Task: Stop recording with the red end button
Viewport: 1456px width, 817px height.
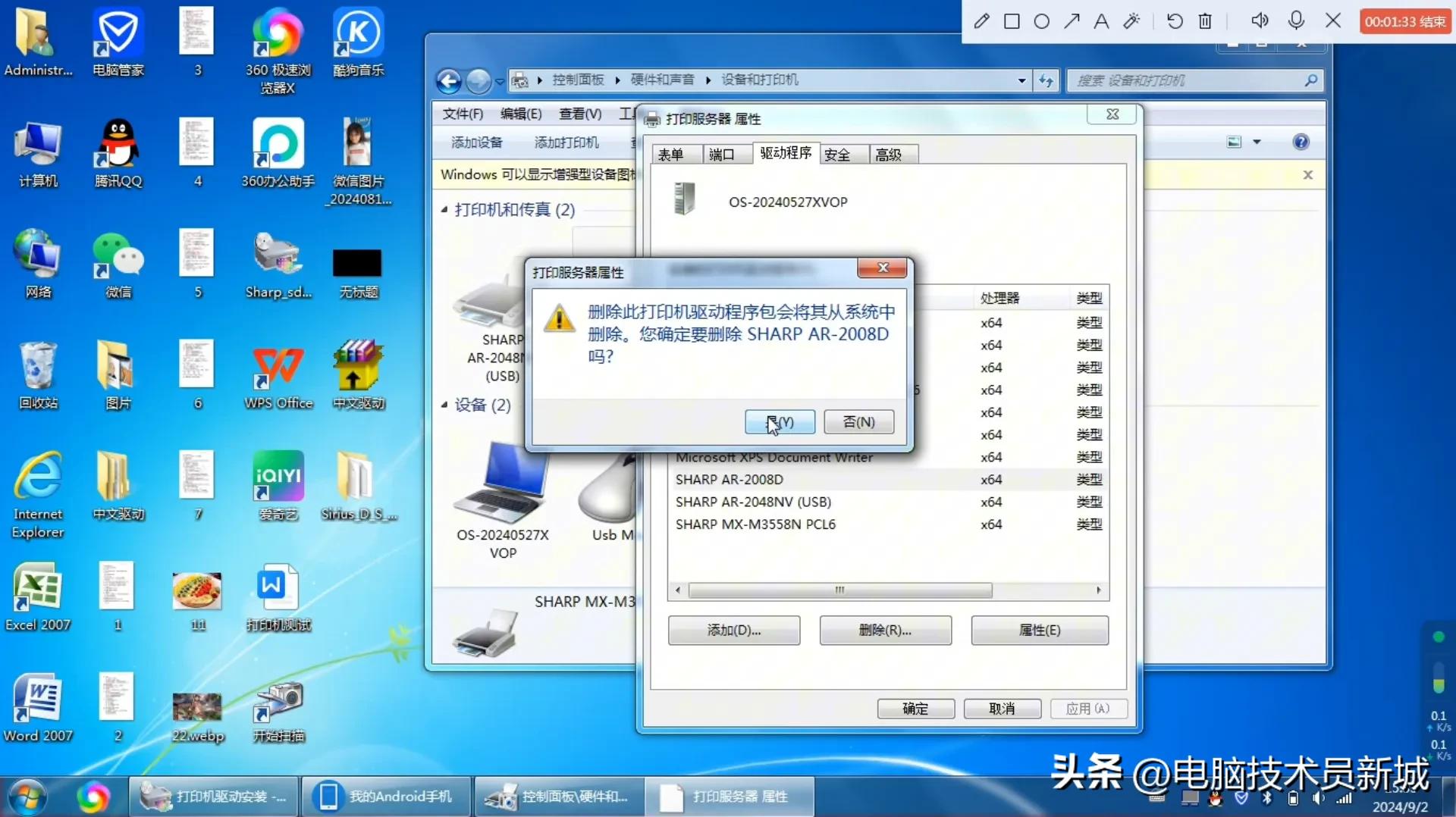Action: [1405, 22]
